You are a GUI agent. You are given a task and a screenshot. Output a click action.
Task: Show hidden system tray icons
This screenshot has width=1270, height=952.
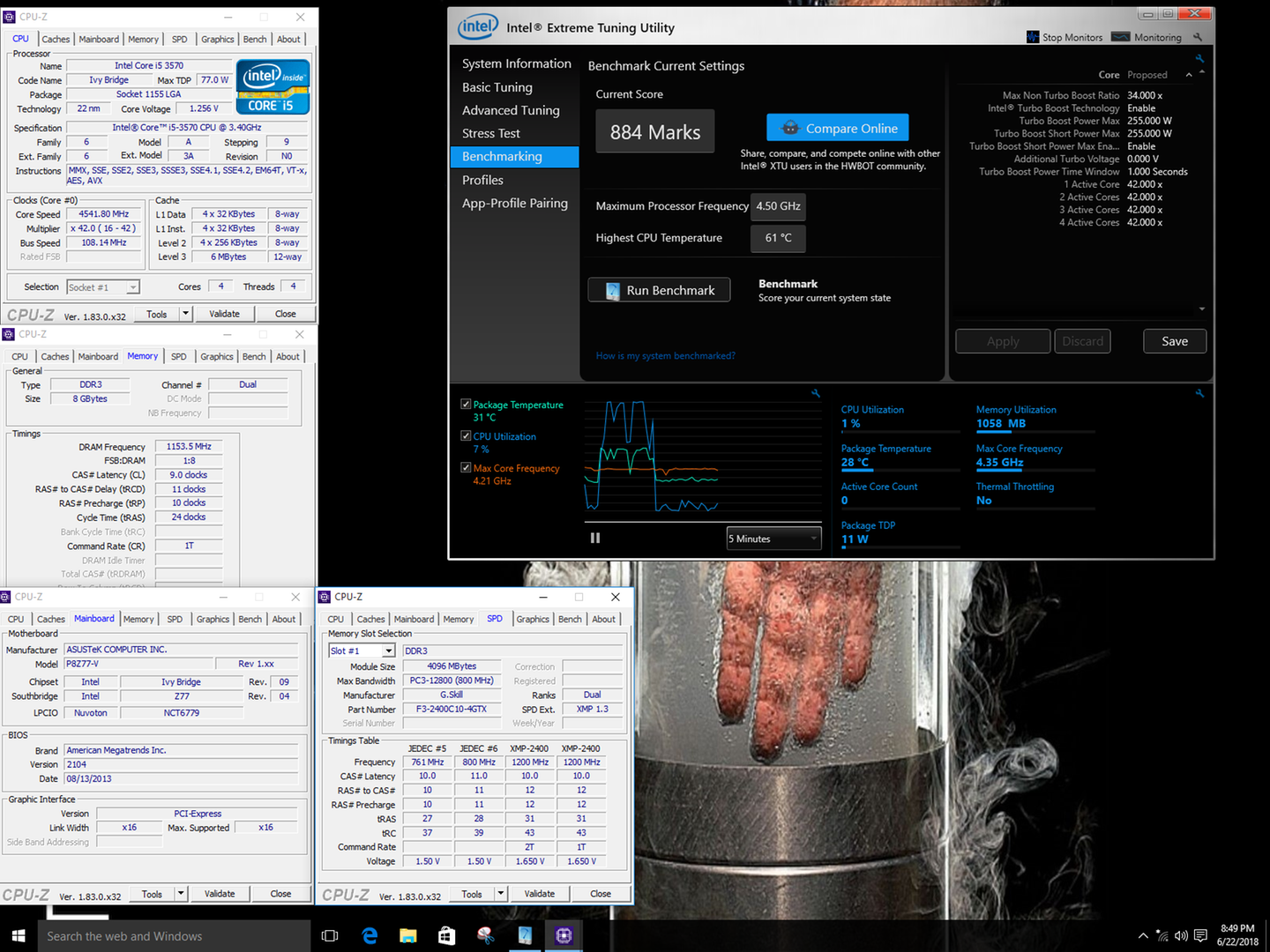click(1143, 936)
